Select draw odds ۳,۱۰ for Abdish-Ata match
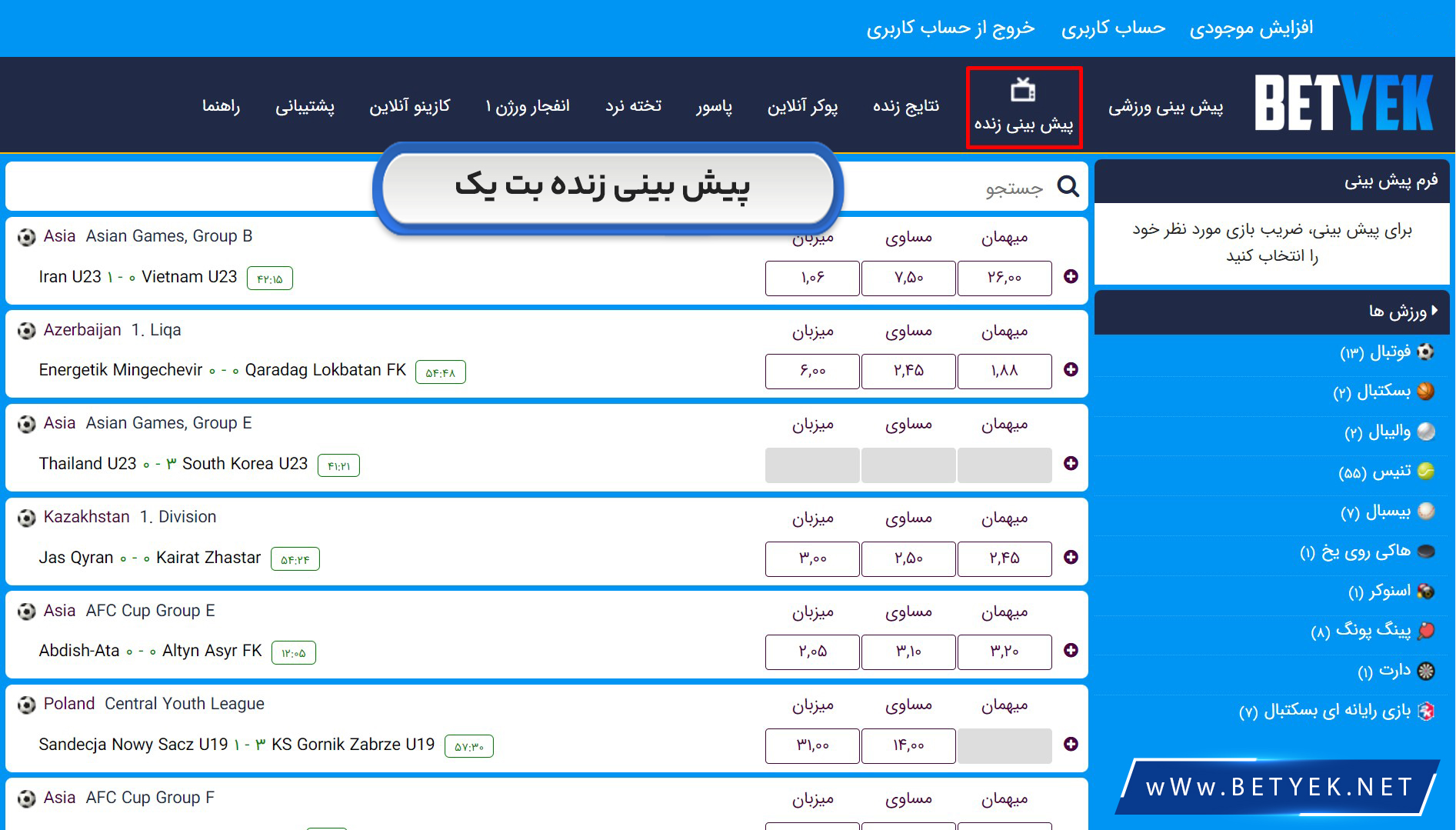Viewport: 1456px width, 830px height. [908, 652]
